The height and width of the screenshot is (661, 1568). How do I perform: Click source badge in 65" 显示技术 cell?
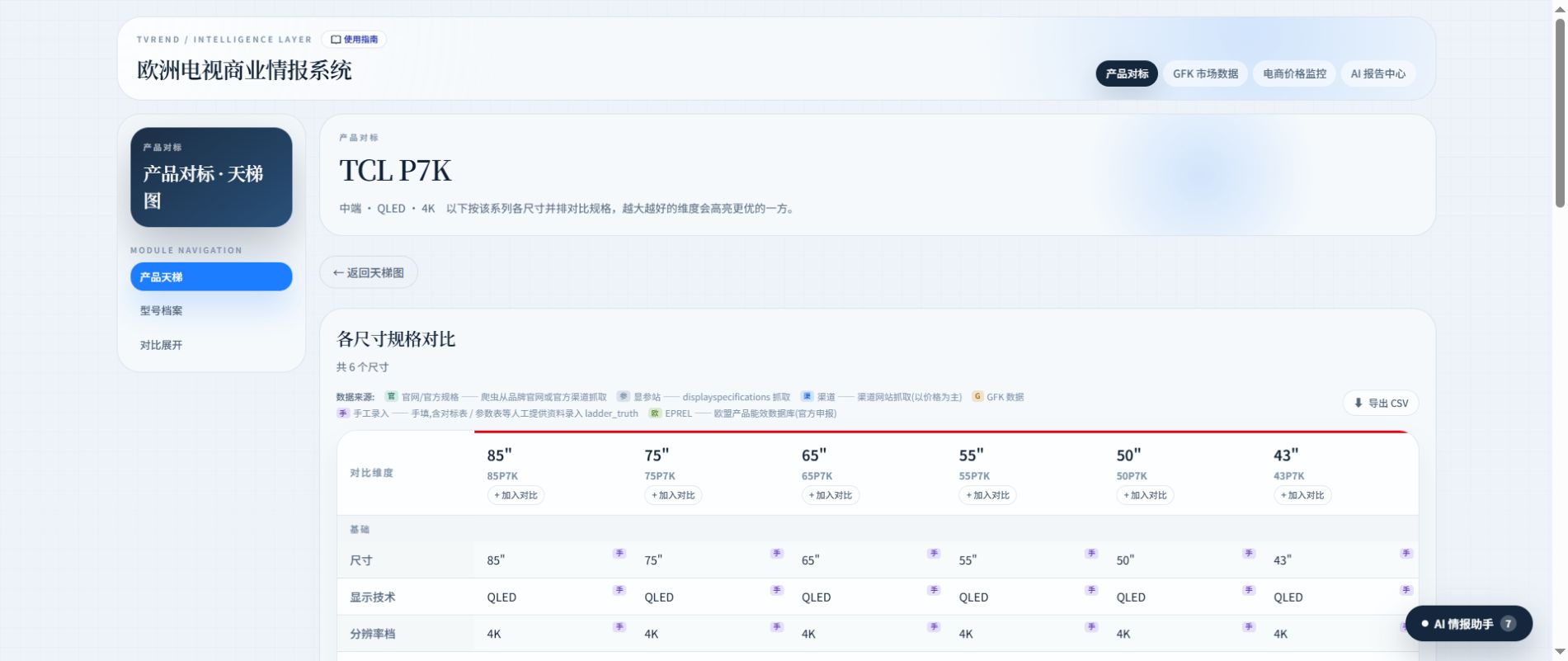934,590
